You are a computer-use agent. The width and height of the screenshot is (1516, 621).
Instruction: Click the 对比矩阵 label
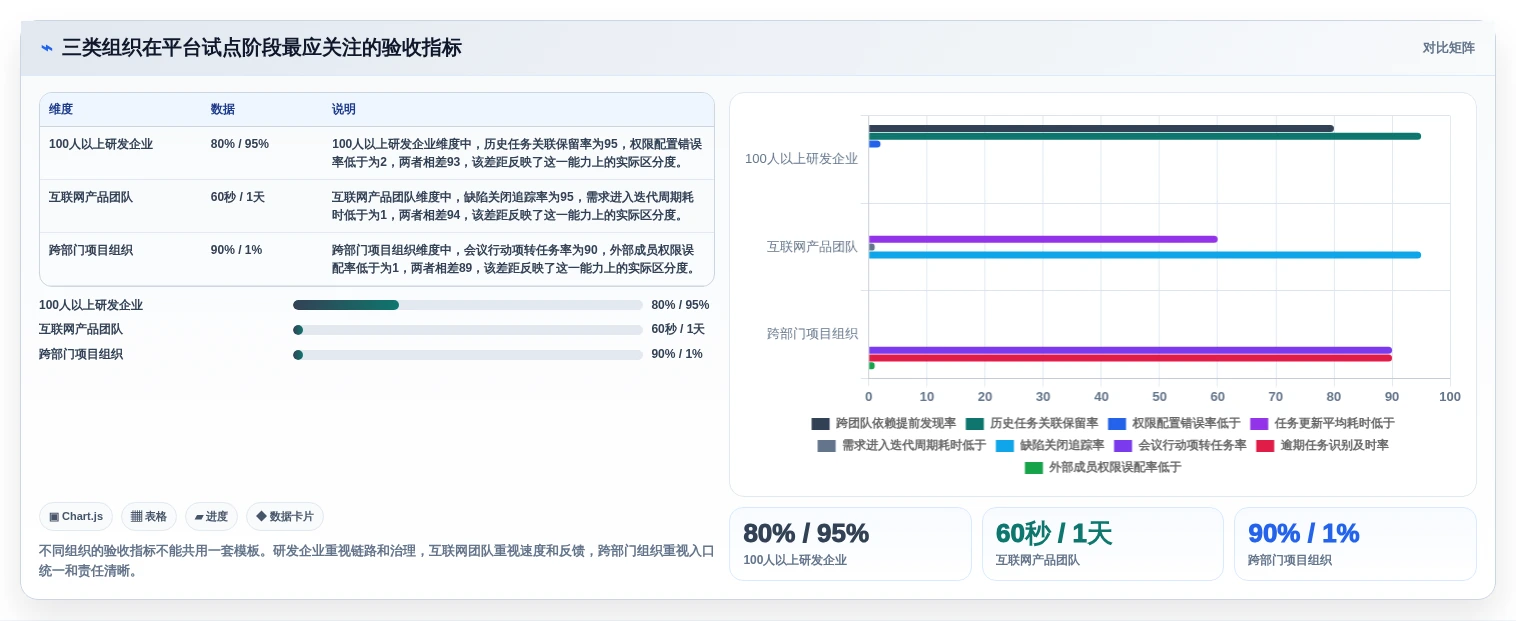pos(1448,47)
